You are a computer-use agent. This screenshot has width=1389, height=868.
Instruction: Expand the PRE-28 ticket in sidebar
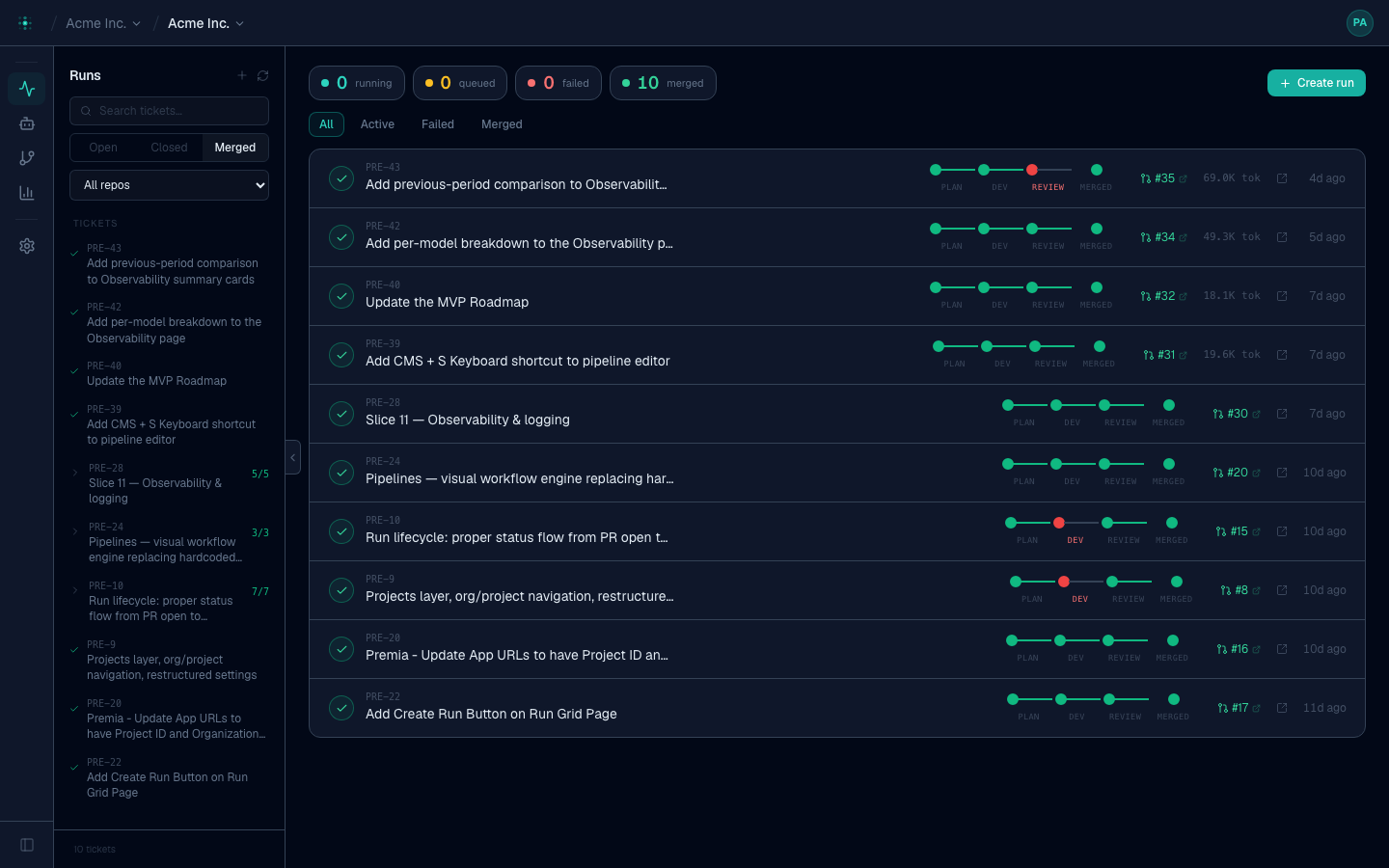tap(75, 473)
